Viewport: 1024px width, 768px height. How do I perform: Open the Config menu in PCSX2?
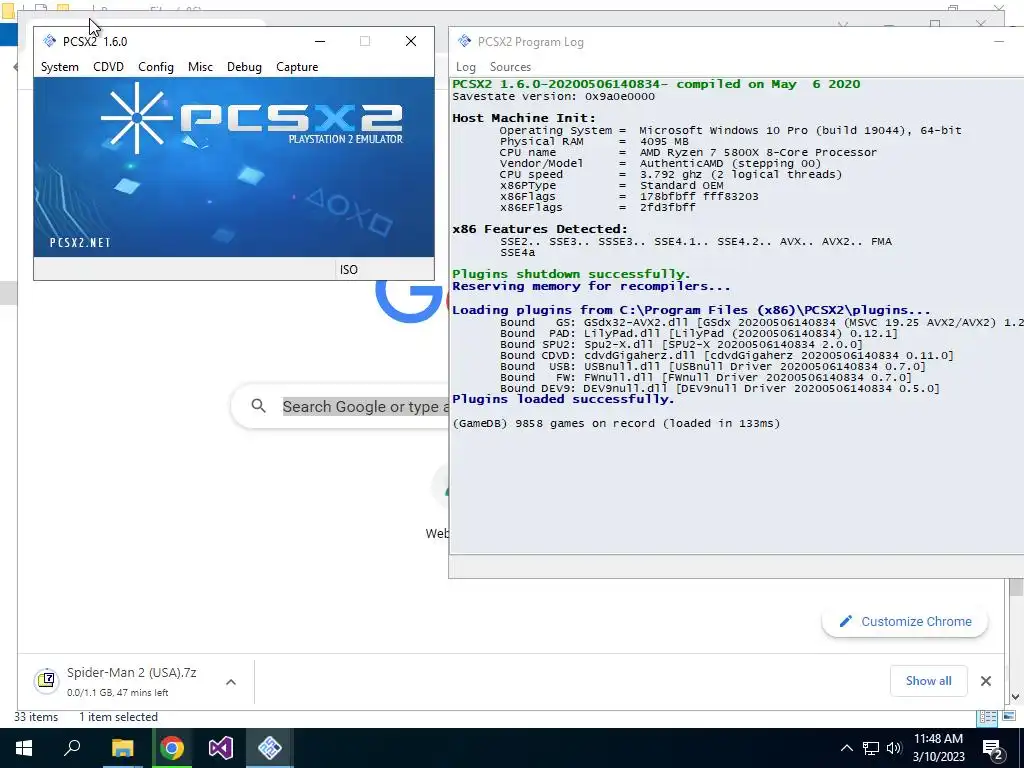(x=155, y=67)
